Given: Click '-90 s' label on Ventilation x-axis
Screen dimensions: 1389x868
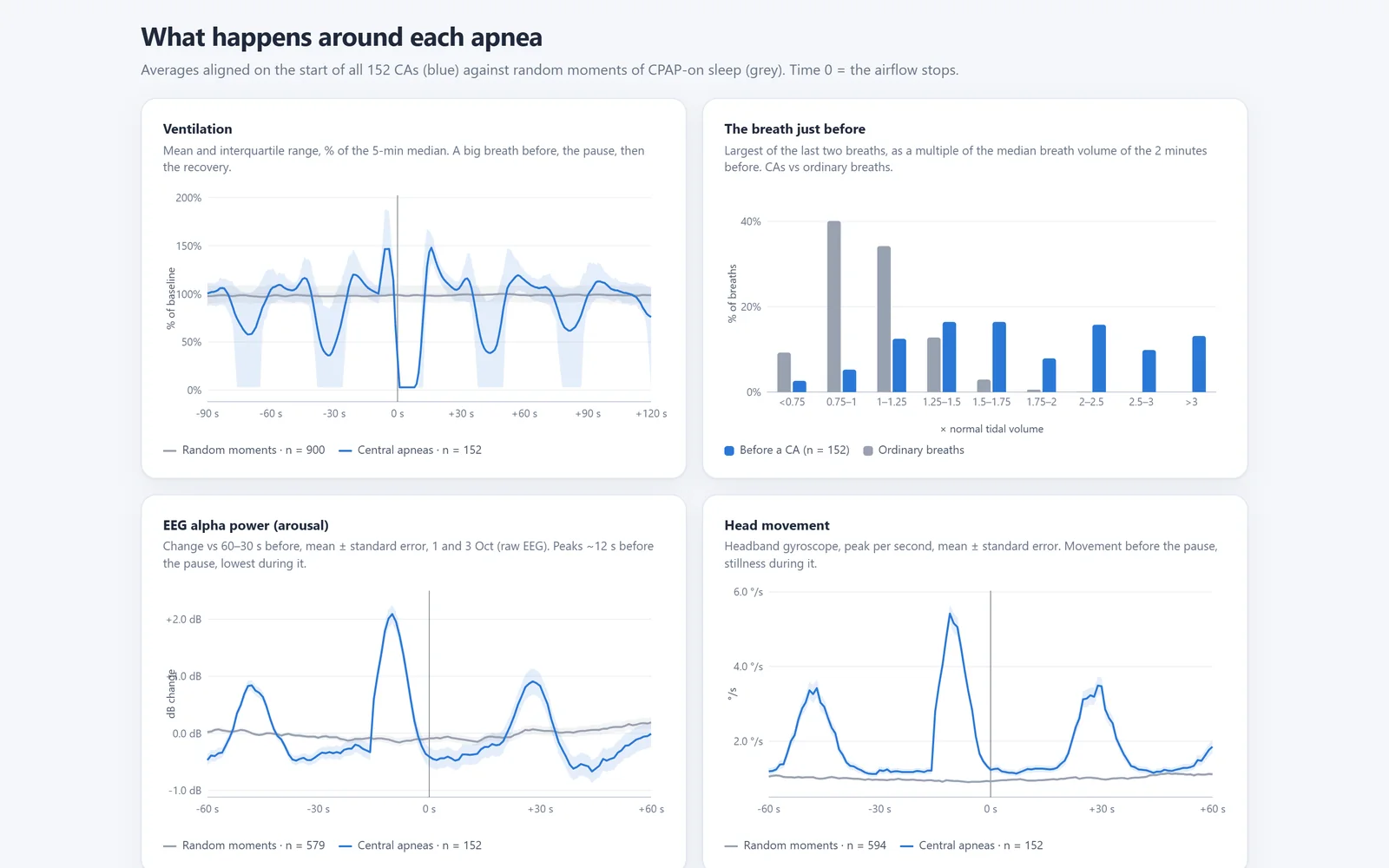Looking at the screenshot, I should click(207, 414).
